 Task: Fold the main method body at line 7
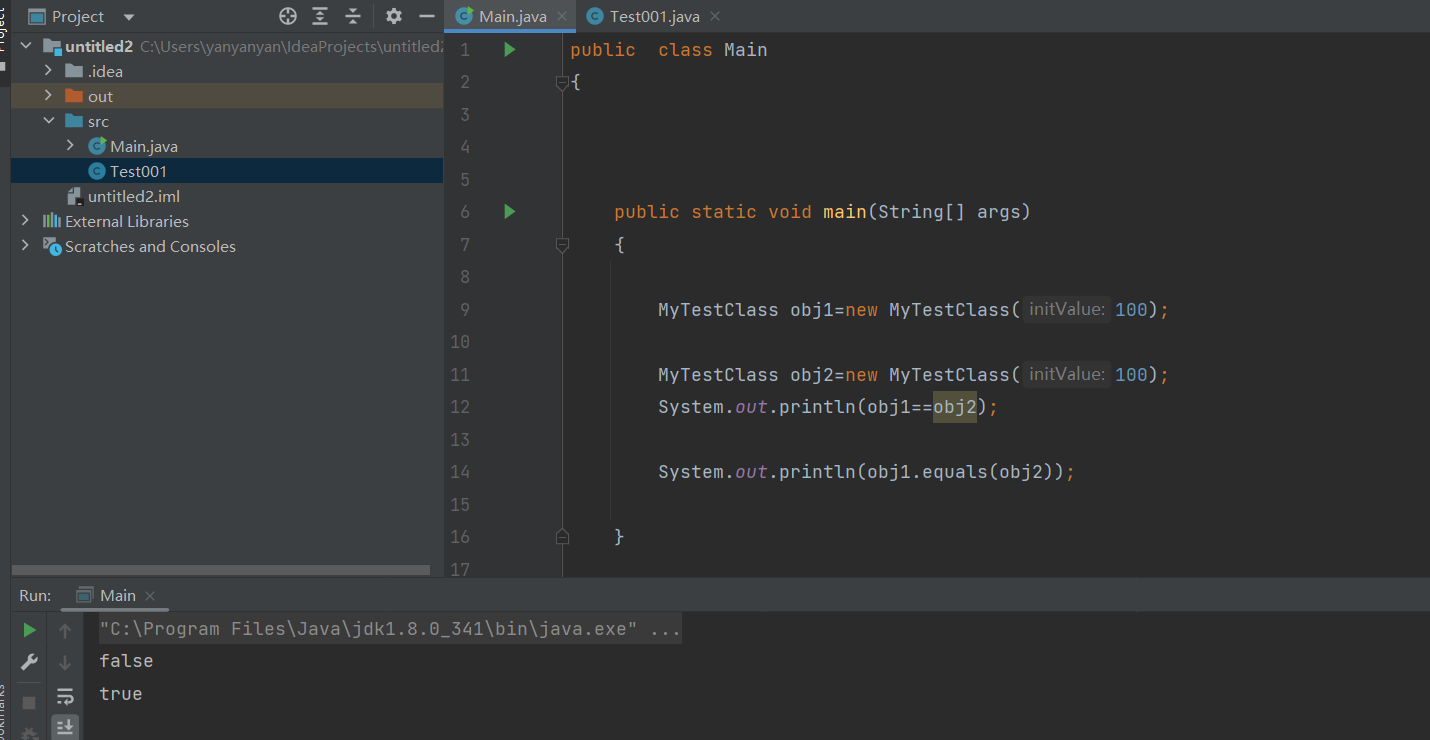click(562, 245)
